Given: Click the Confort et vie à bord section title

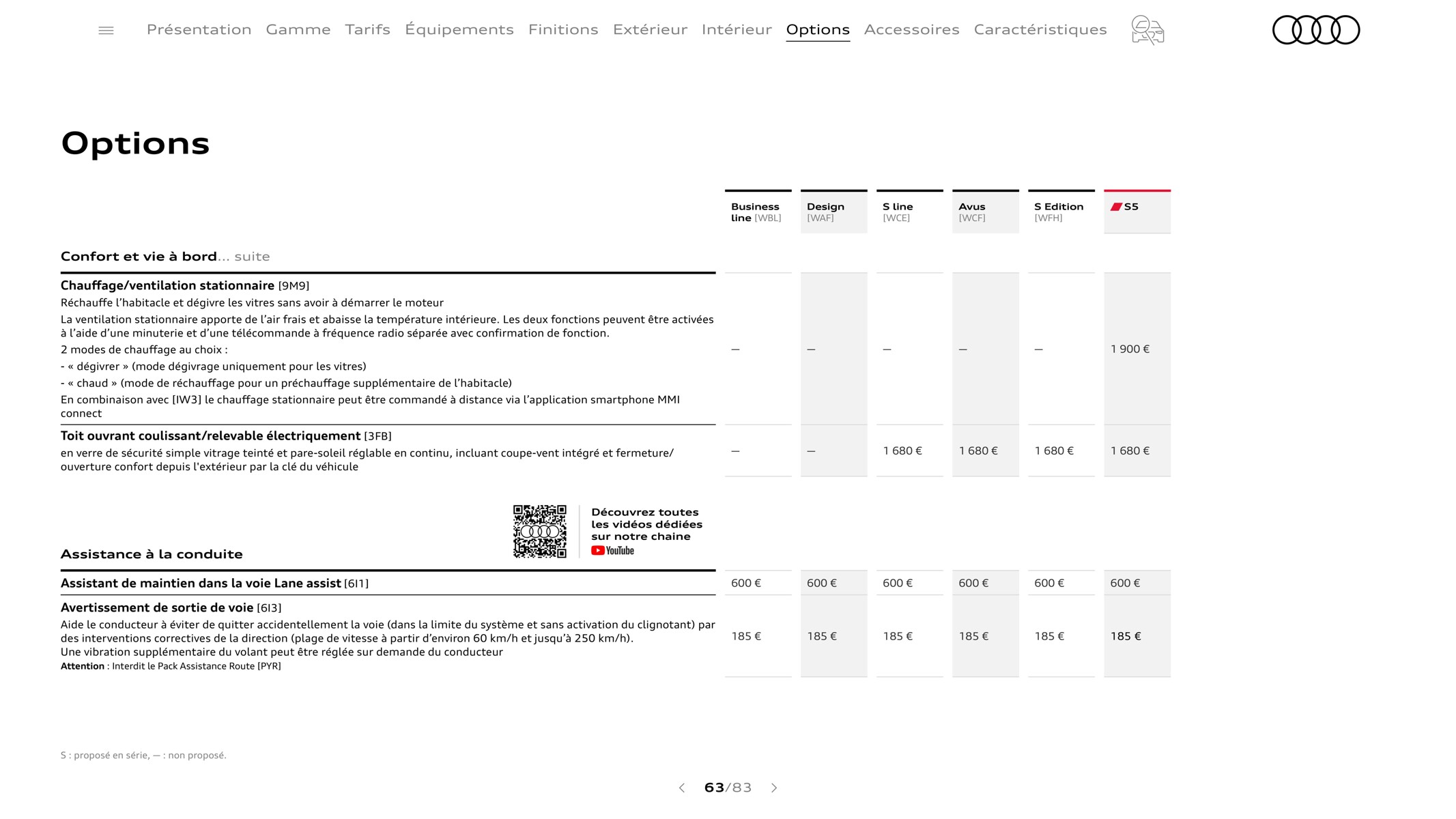Looking at the screenshot, I should pos(165,257).
